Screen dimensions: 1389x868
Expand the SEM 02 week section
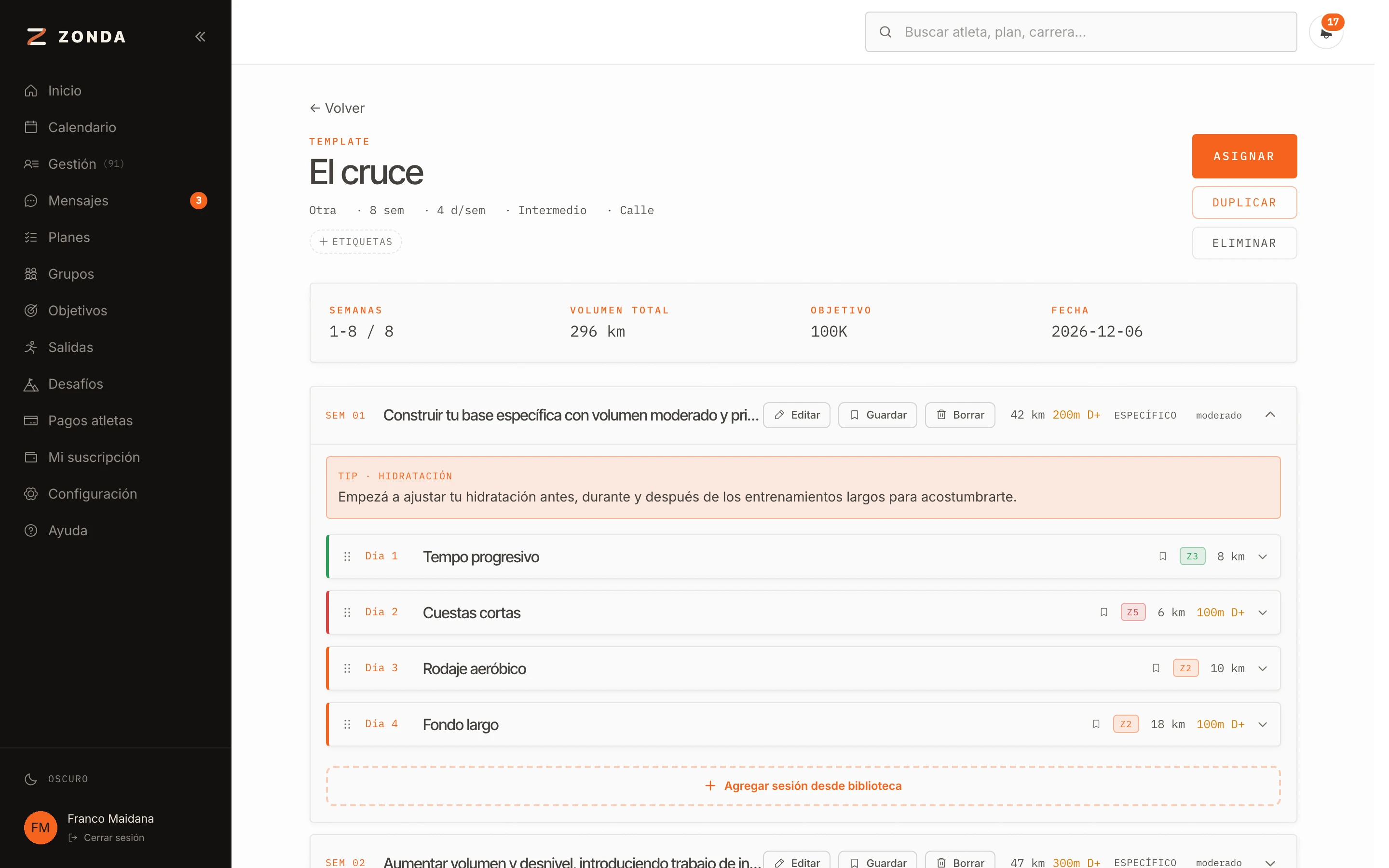[x=1270, y=862]
